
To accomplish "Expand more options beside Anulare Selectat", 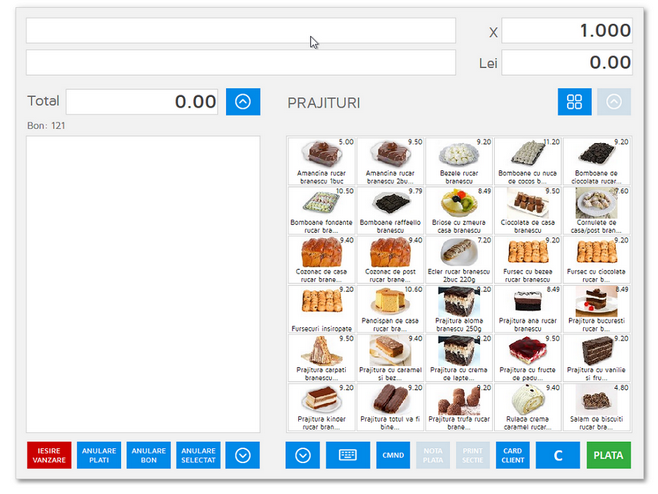I will pyautogui.click(x=242, y=455).
